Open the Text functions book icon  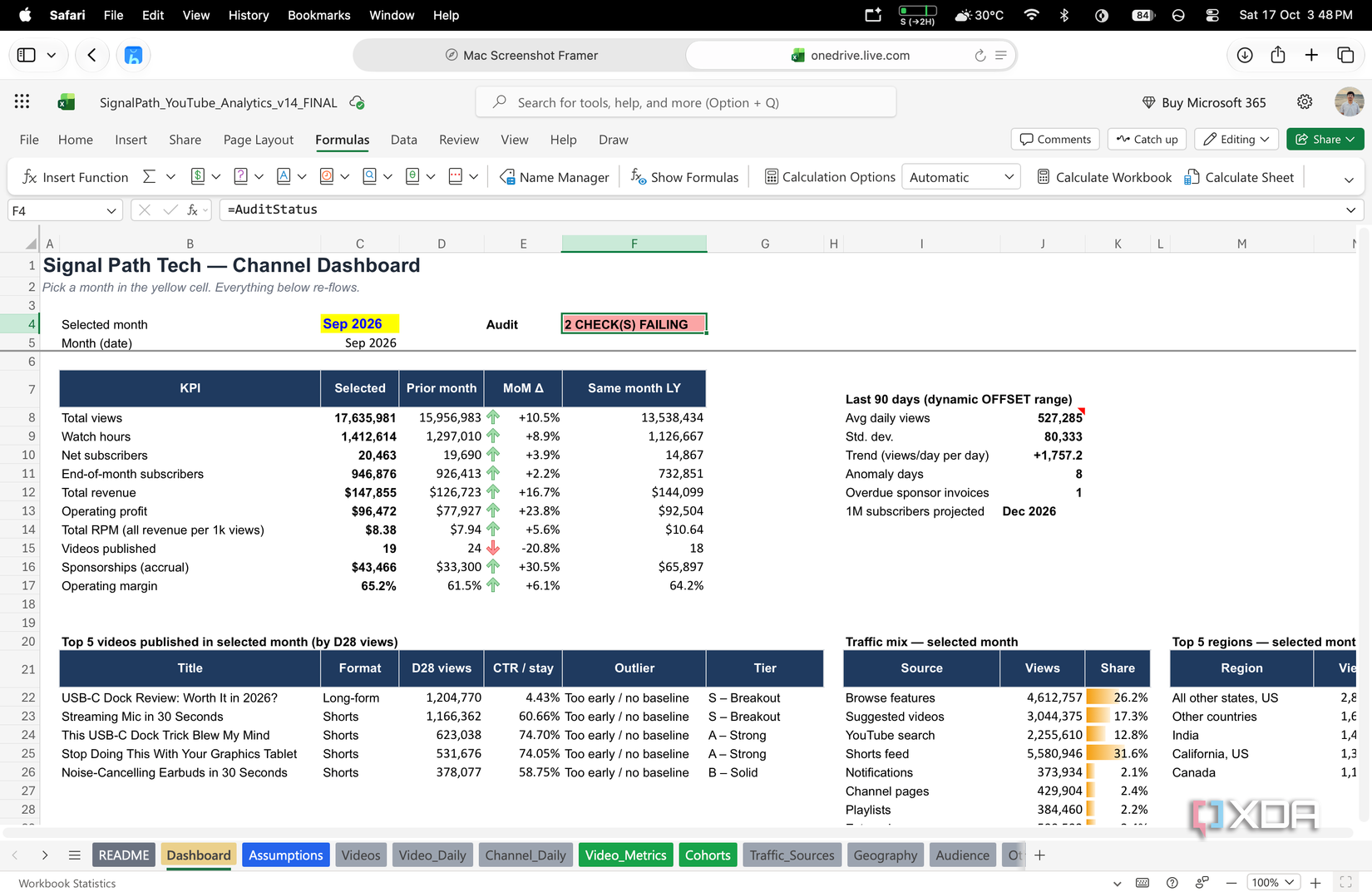[284, 176]
